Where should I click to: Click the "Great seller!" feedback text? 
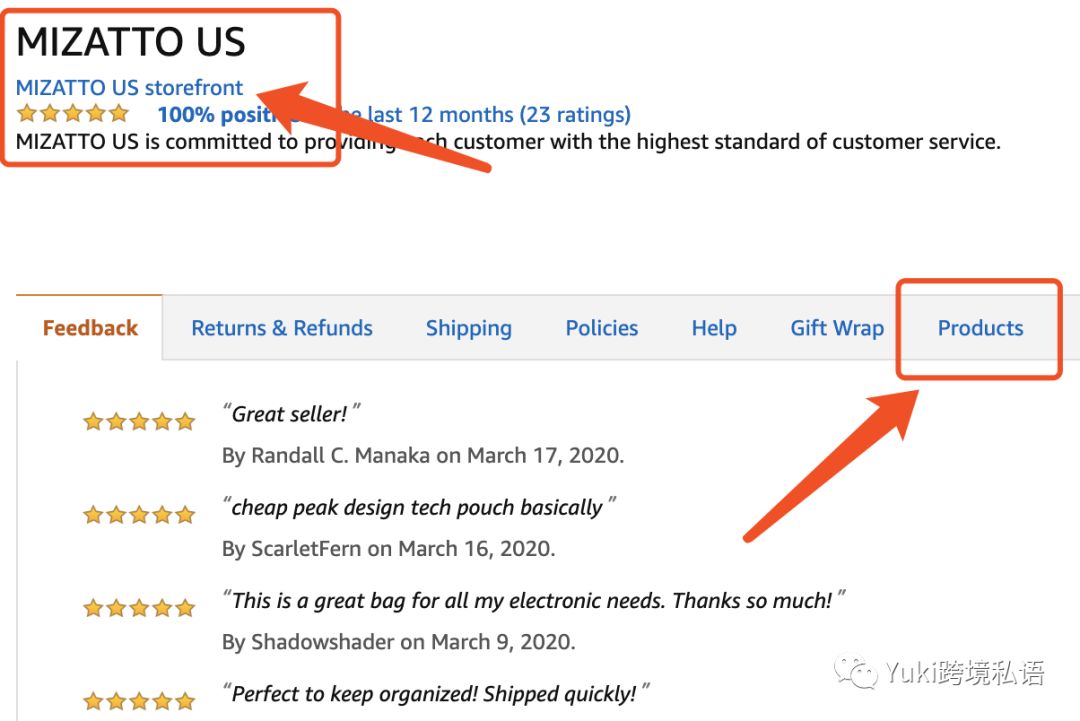tap(291, 414)
